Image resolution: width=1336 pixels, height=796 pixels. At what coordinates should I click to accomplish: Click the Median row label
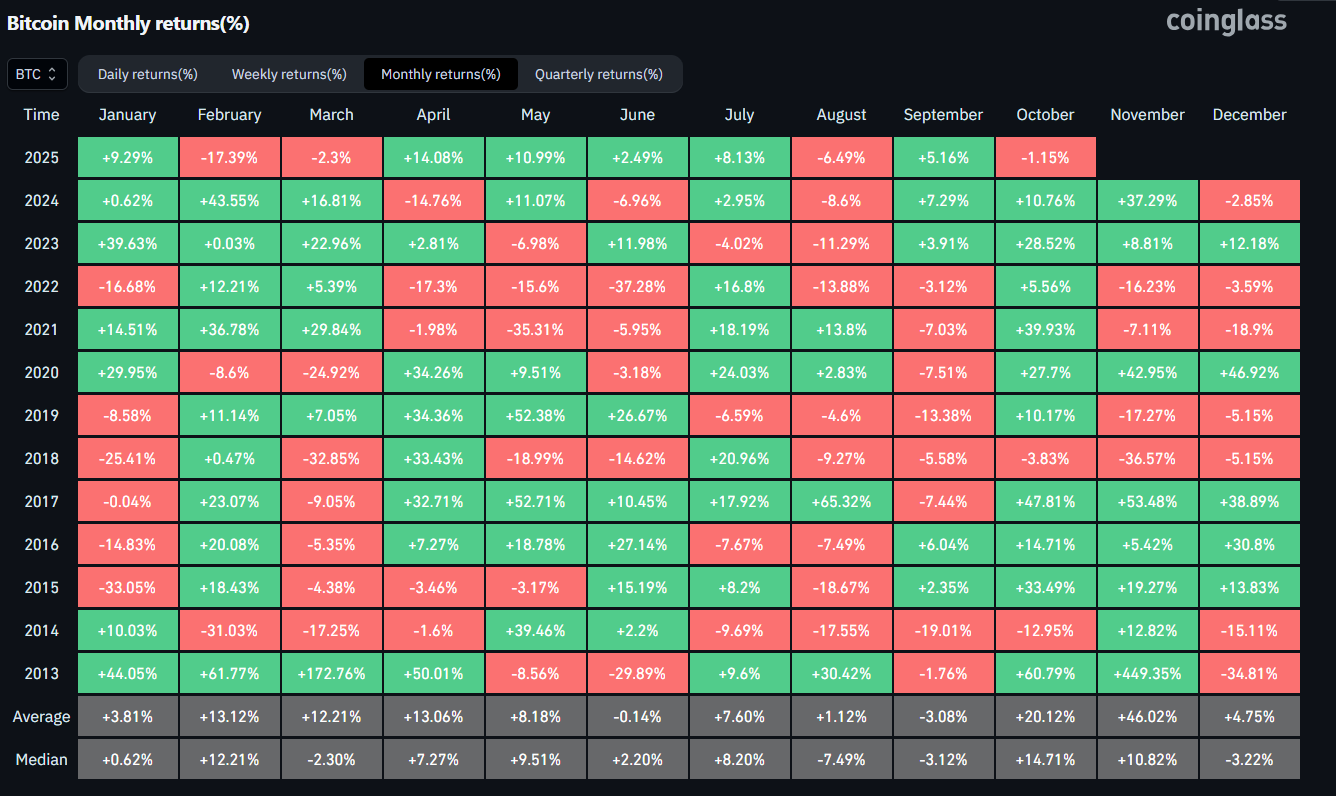pyautogui.click(x=41, y=759)
